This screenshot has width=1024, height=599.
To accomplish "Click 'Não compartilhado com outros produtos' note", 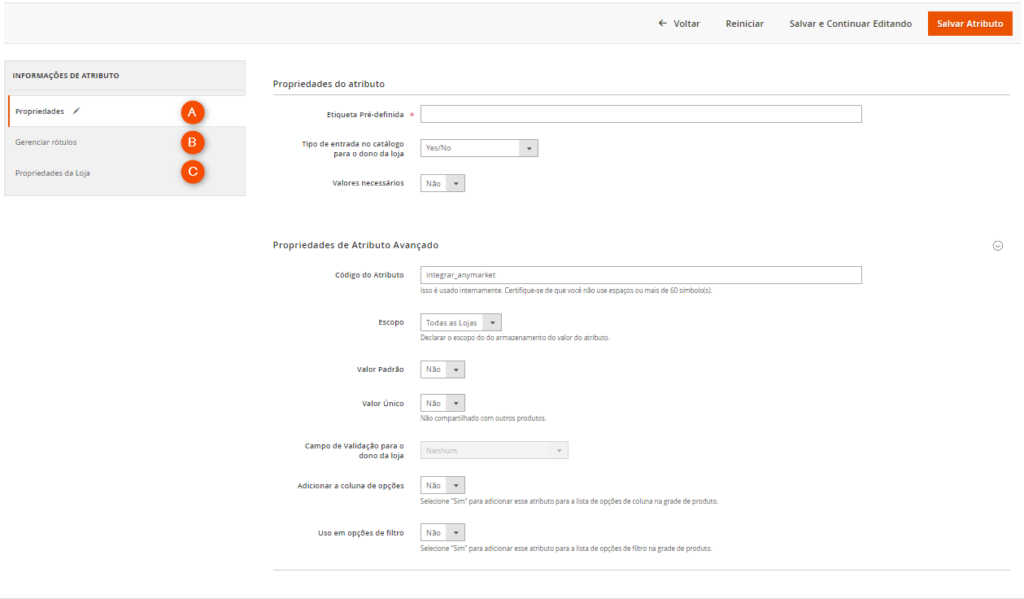I will pyautogui.click(x=483, y=418).
